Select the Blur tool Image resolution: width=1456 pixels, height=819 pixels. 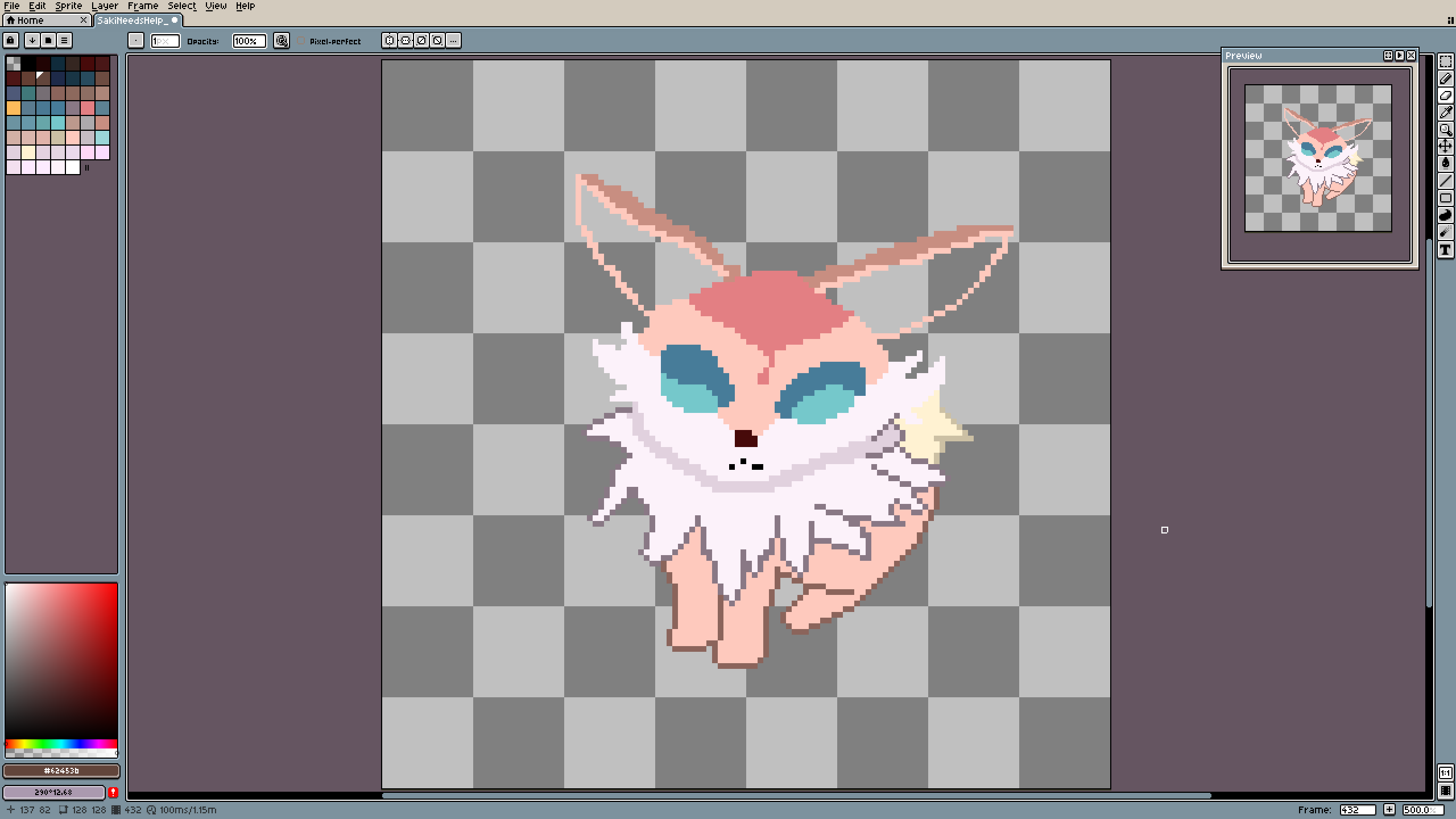[1445, 232]
